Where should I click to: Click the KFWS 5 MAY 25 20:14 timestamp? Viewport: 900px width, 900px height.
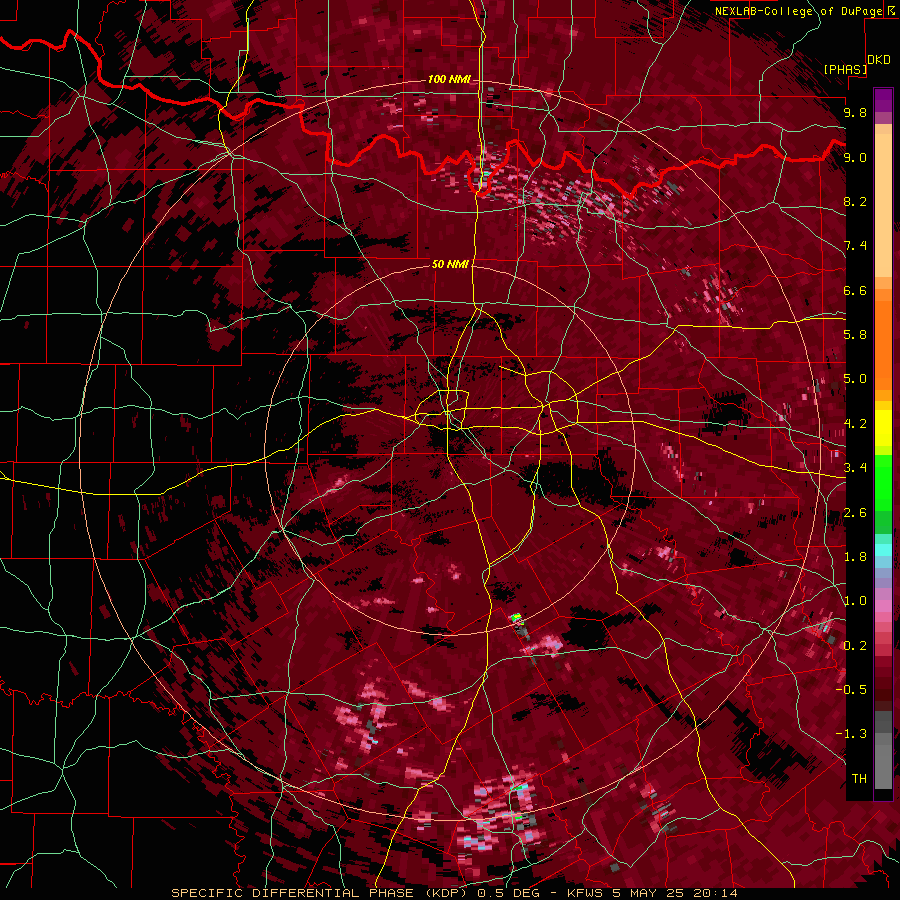coord(652,893)
